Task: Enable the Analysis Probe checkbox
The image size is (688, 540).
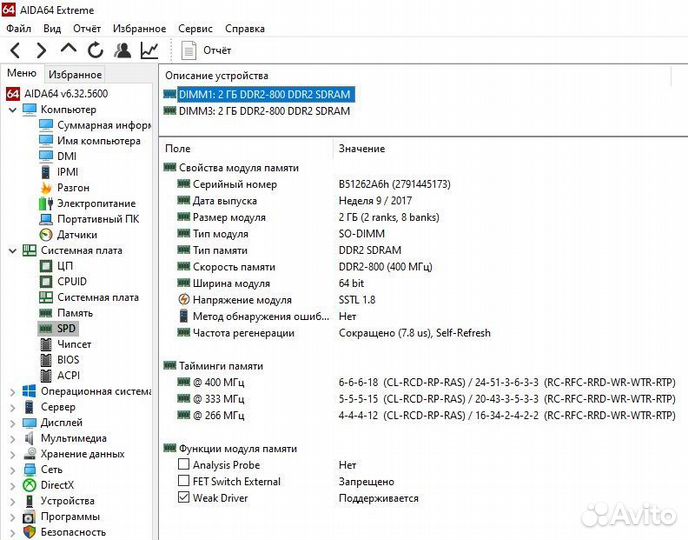Action: click(184, 465)
